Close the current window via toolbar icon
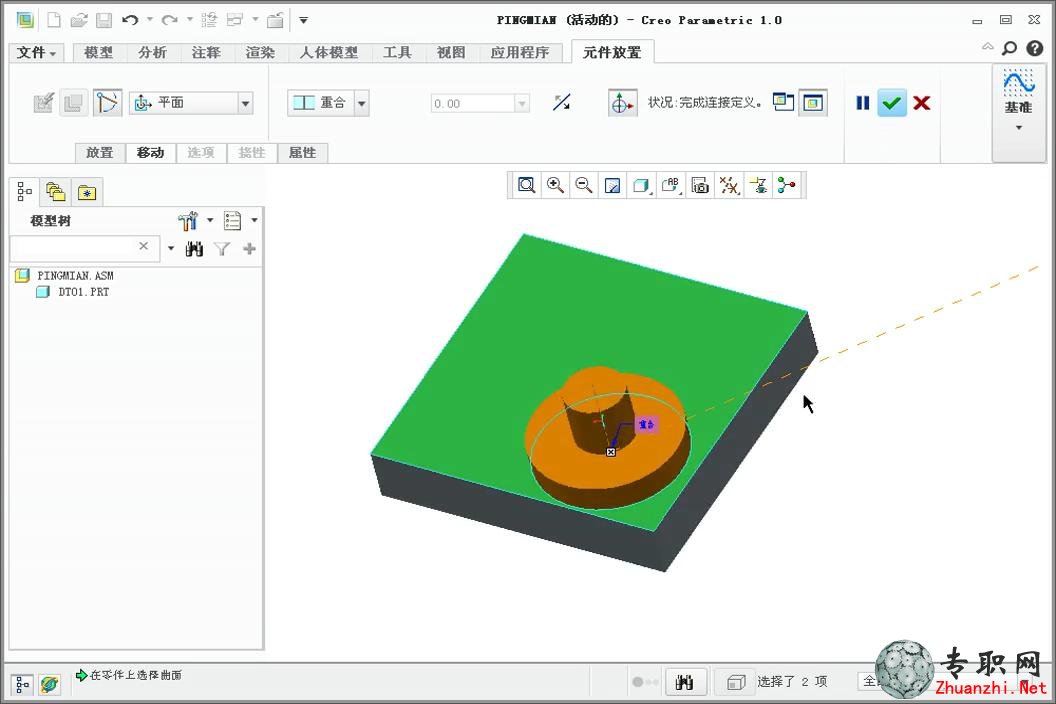The image size is (1056, 704). coord(275,20)
